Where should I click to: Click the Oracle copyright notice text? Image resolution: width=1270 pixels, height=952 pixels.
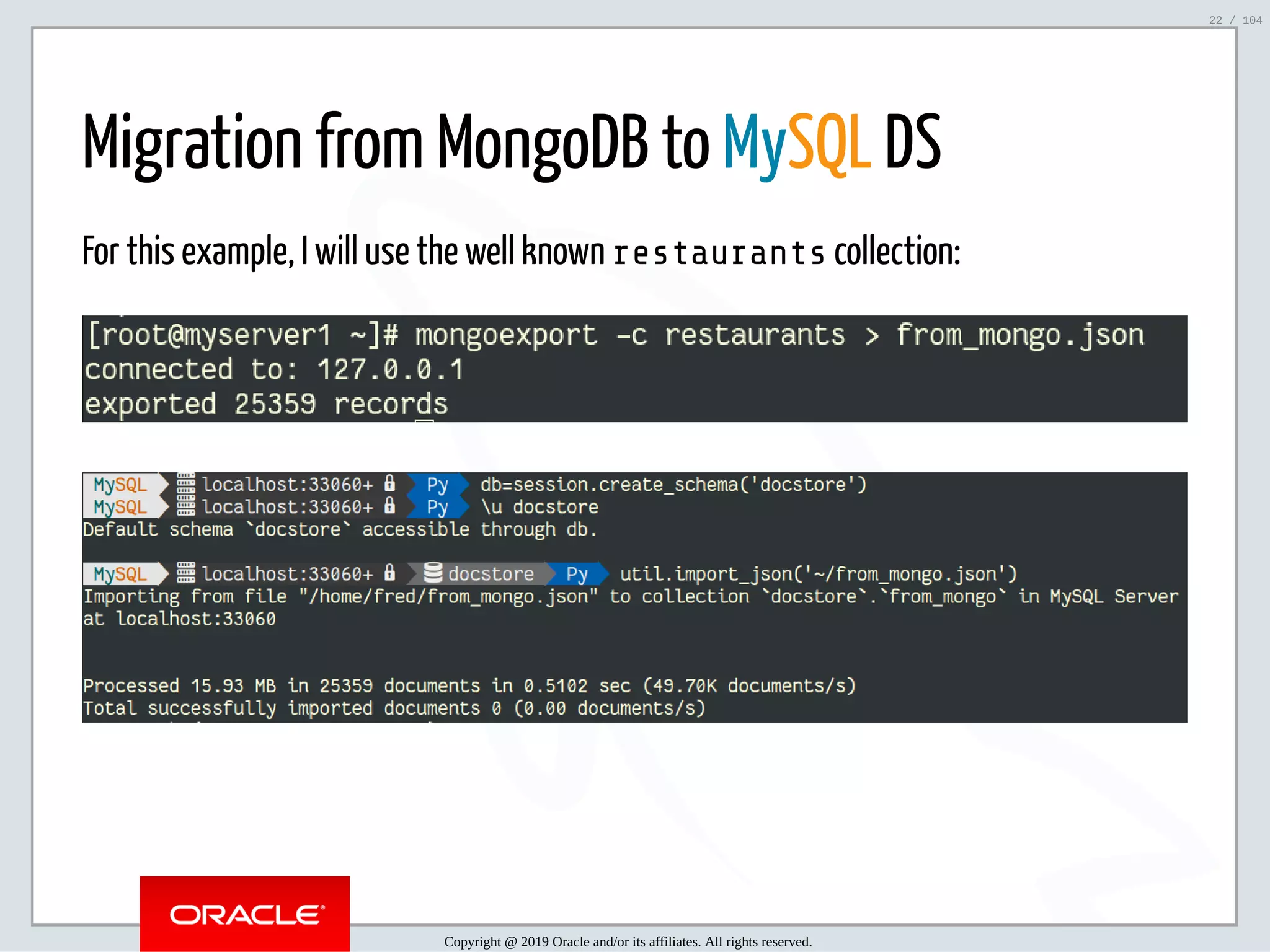pyautogui.click(x=628, y=941)
